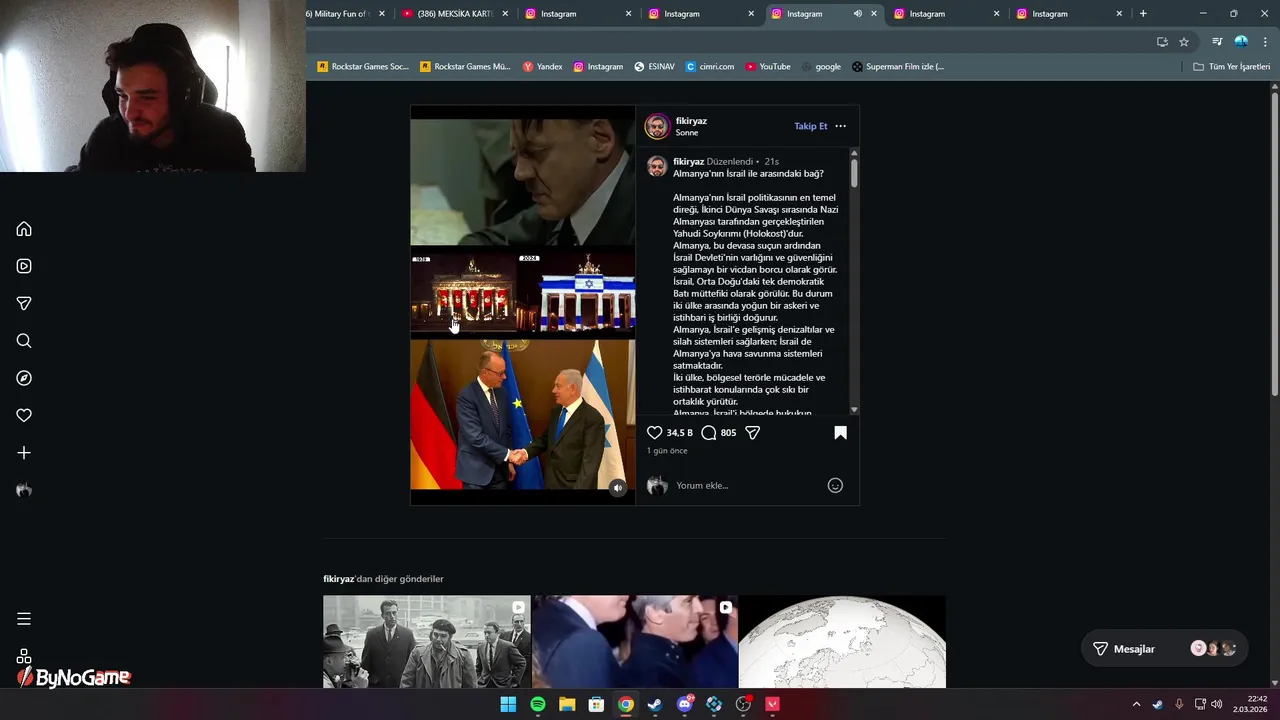Open the Instagram bookmark in bookmarks bar
This screenshot has height=720, width=1280.
[598, 67]
